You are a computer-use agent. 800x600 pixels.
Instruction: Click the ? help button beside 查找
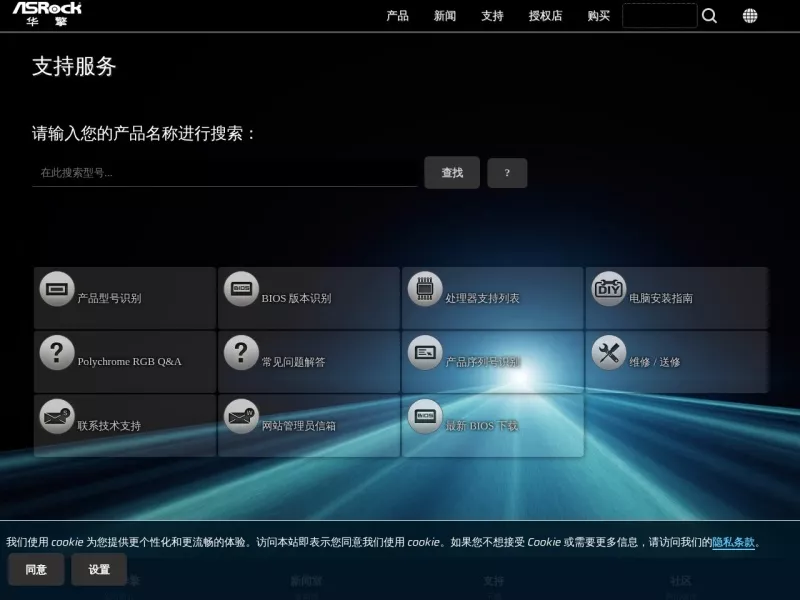click(507, 173)
